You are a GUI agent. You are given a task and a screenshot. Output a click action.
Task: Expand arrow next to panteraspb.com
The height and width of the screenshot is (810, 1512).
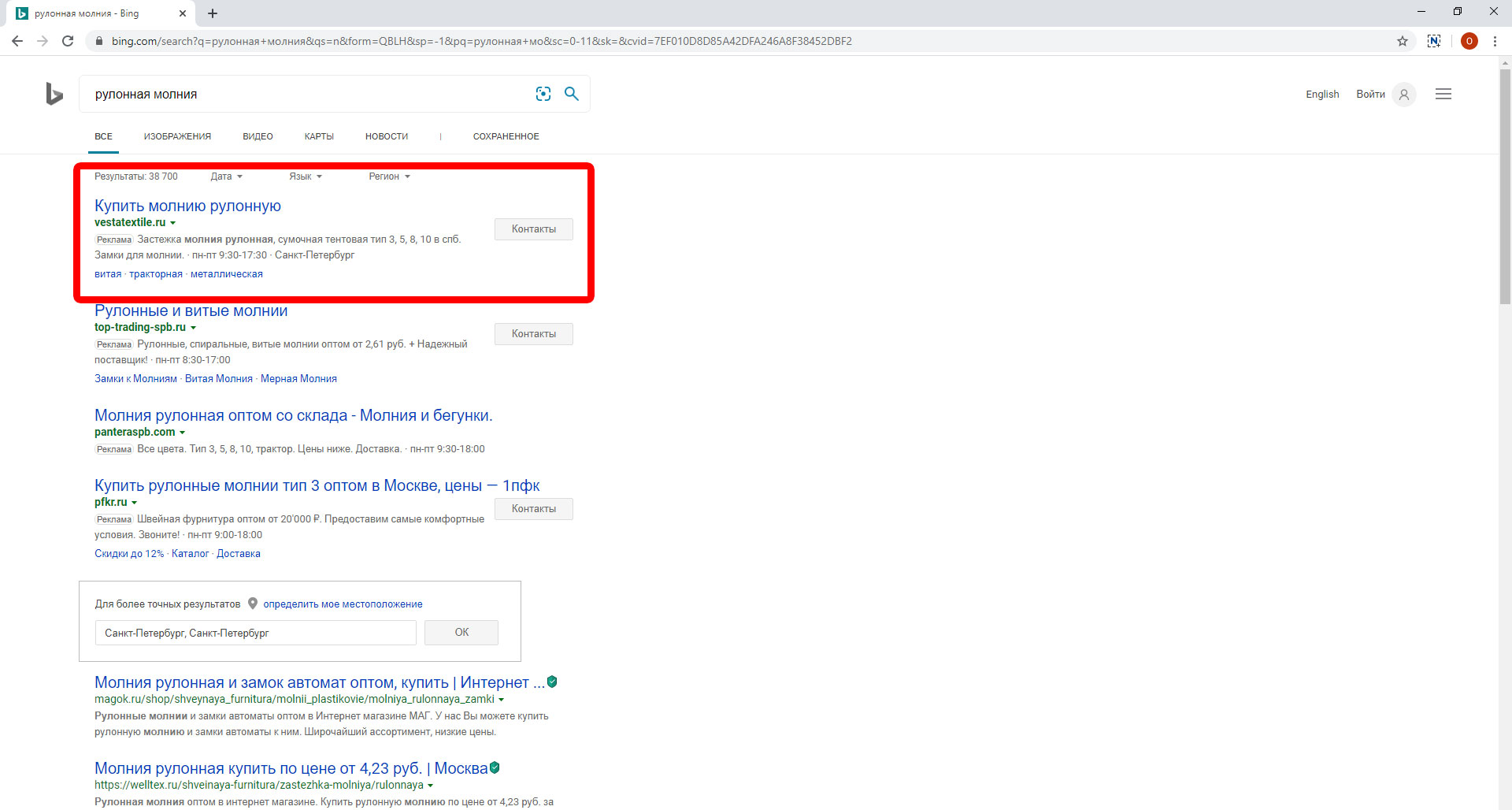tap(183, 433)
